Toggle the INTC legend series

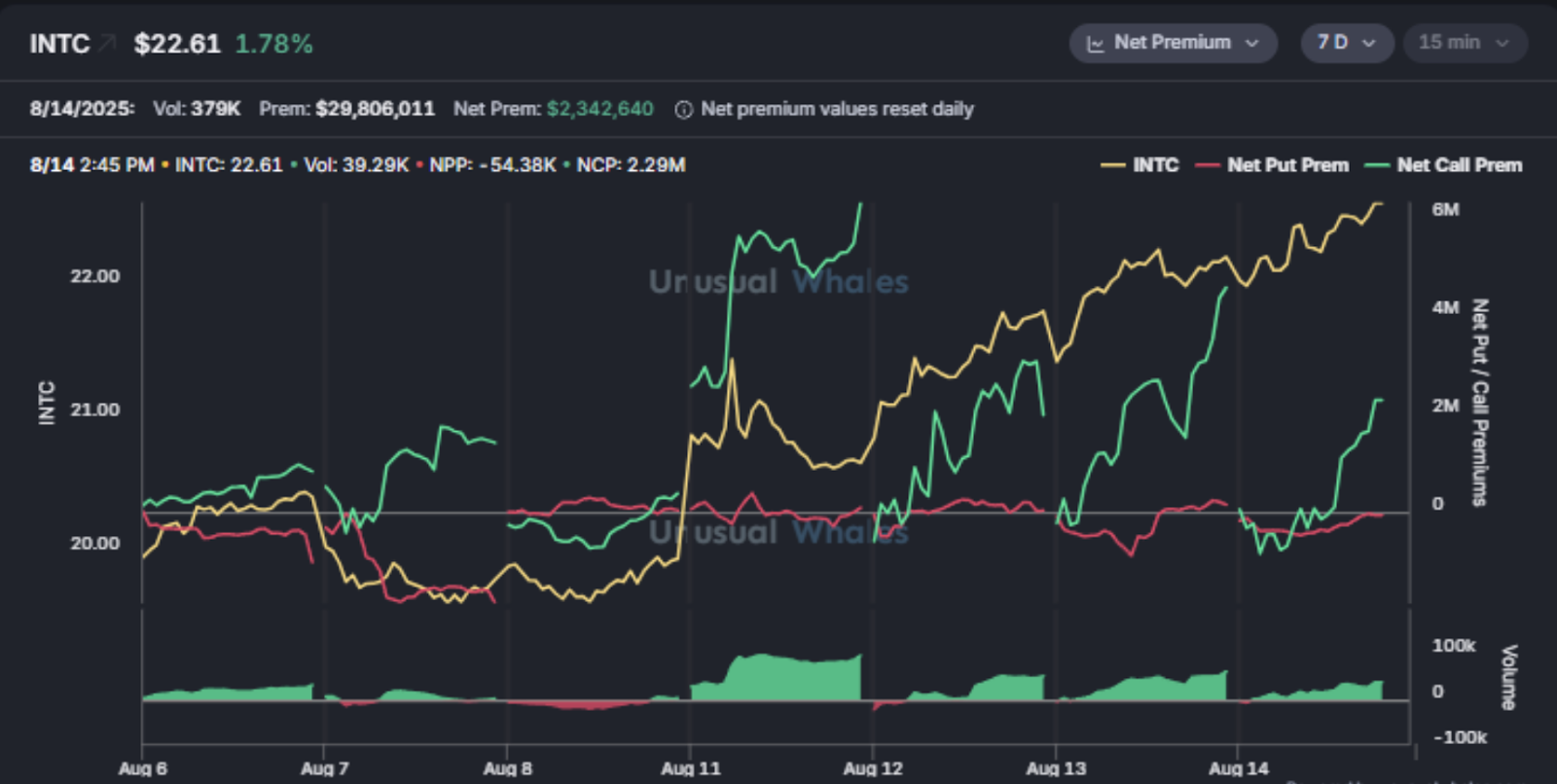click(x=1140, y=165)
